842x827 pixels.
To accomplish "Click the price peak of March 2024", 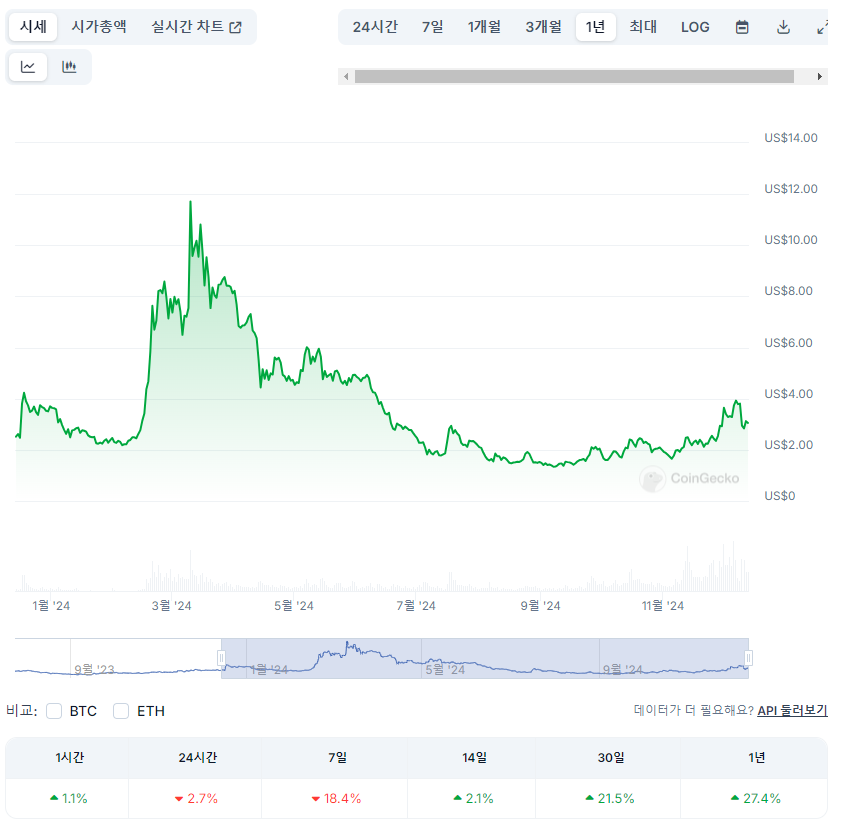I will coord(190,202).
